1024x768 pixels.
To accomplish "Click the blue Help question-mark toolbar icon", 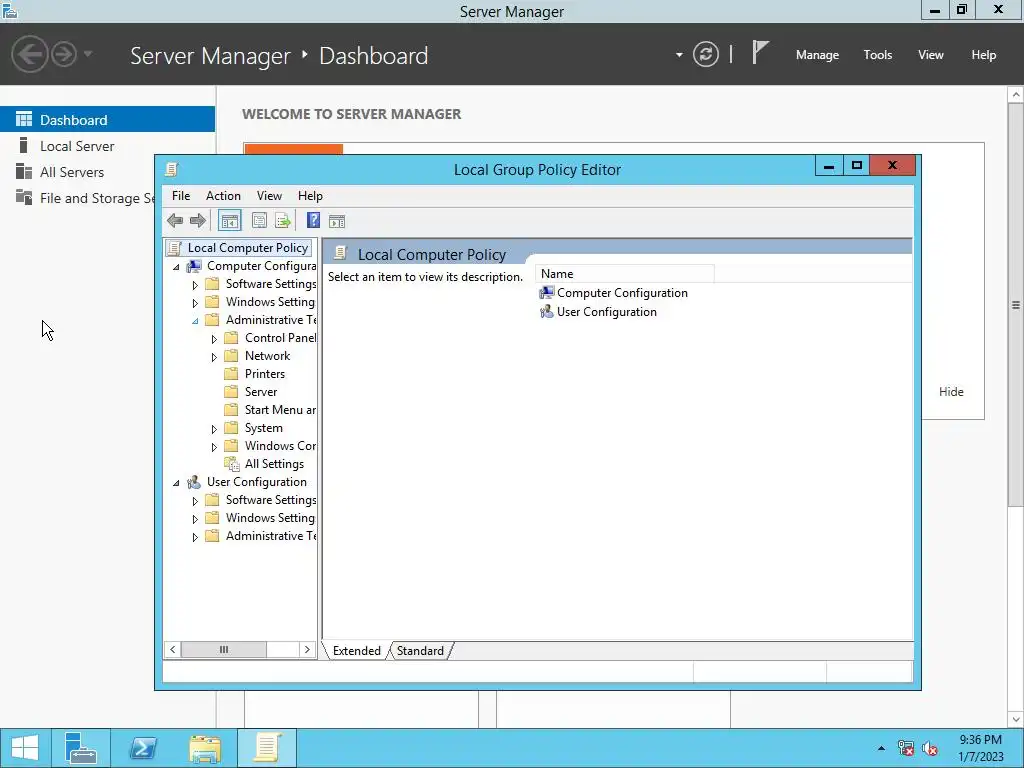I will 313,221.
